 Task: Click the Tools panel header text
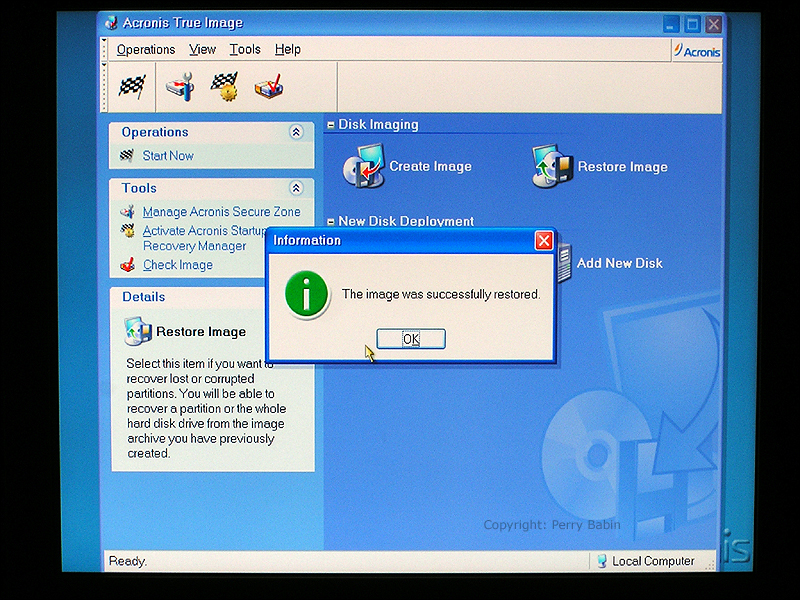[139, 188]
